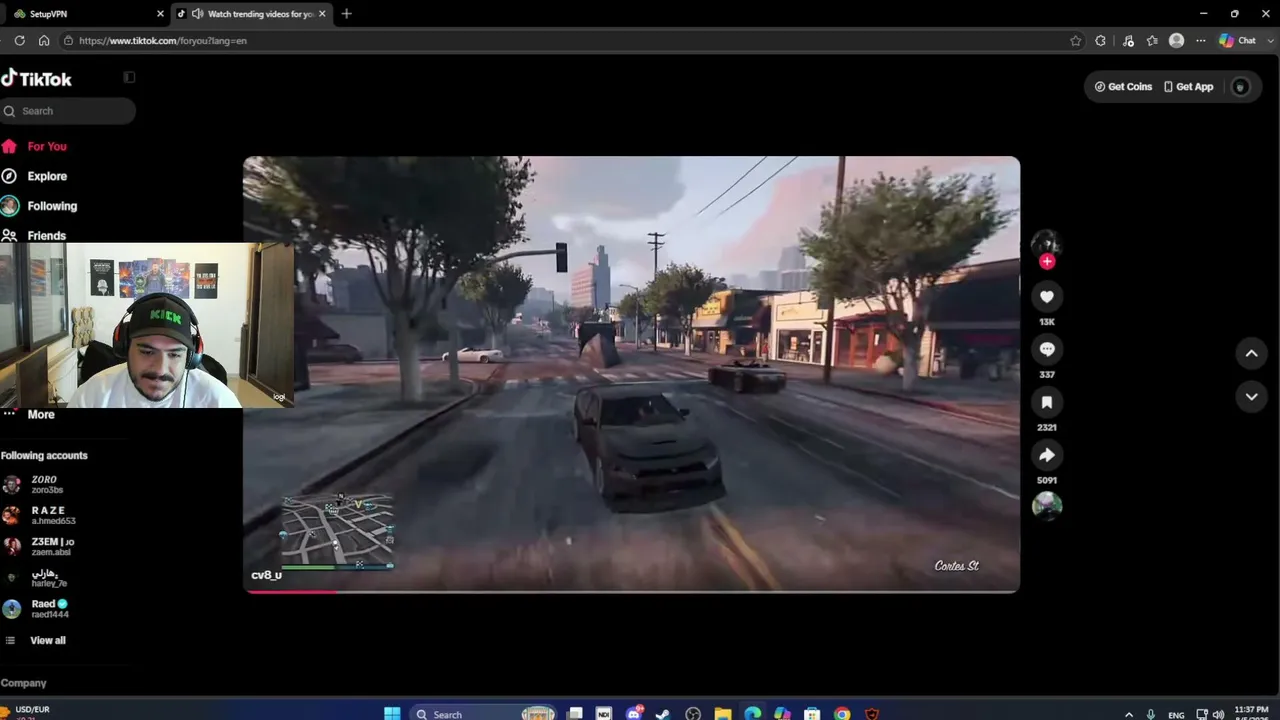This screenshot has height=720, width=1280.
Task: Select the Watch trending videos tab
Action: coord(251,14)
